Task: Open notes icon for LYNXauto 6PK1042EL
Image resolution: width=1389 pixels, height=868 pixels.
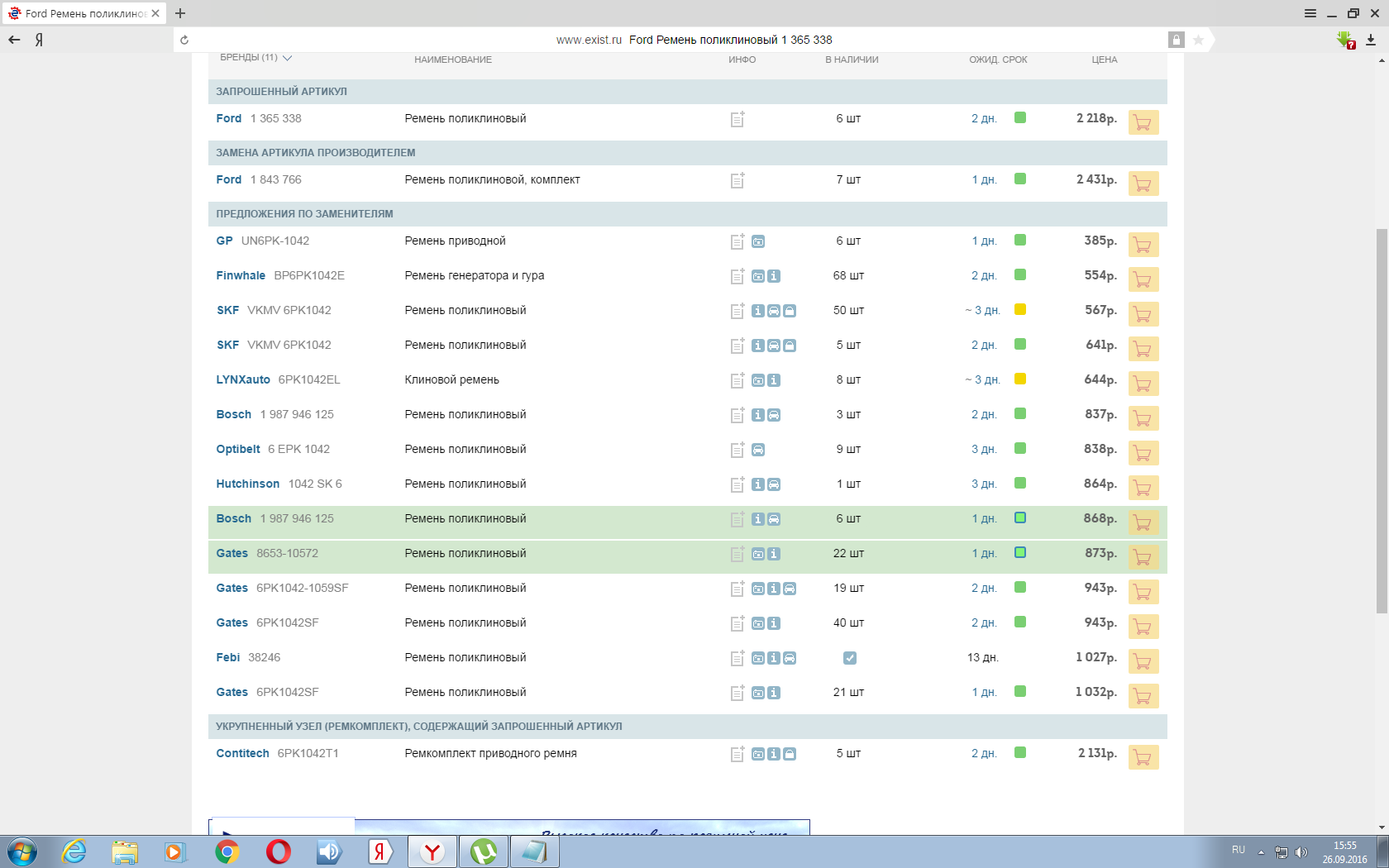Action: click(x=737, y=380)
